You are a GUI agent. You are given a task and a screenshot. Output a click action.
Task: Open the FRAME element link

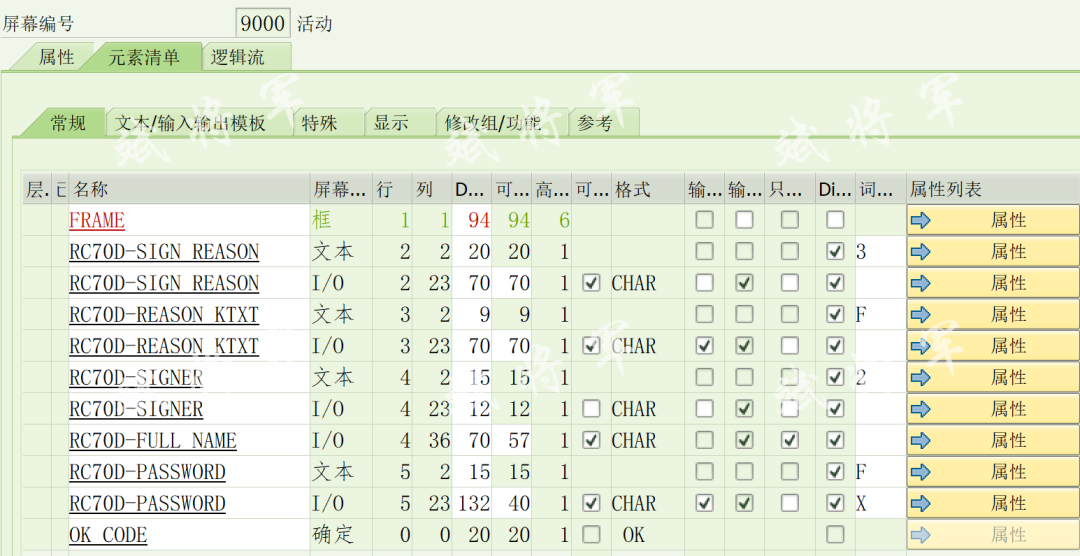(x=97, y=220)
